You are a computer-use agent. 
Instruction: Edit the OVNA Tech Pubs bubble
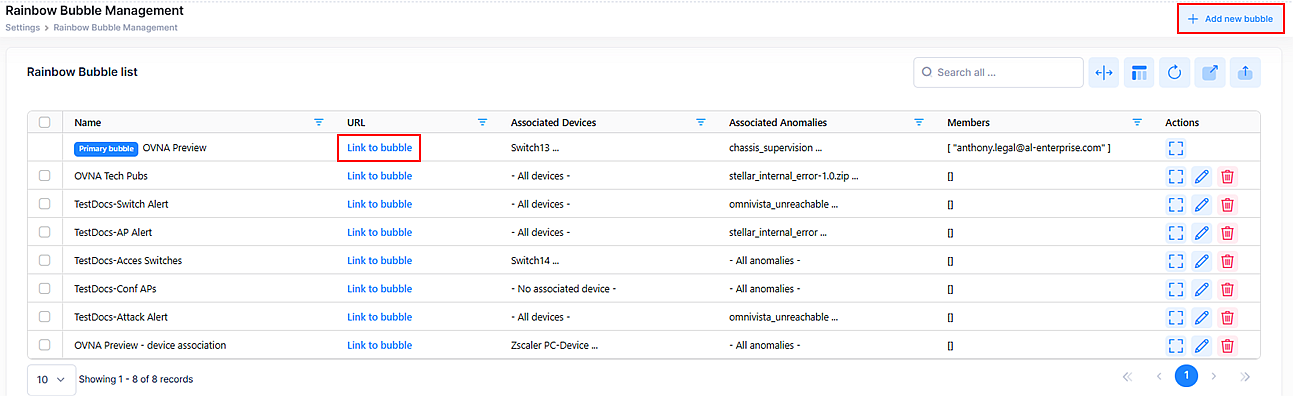tap(1202, 176)
